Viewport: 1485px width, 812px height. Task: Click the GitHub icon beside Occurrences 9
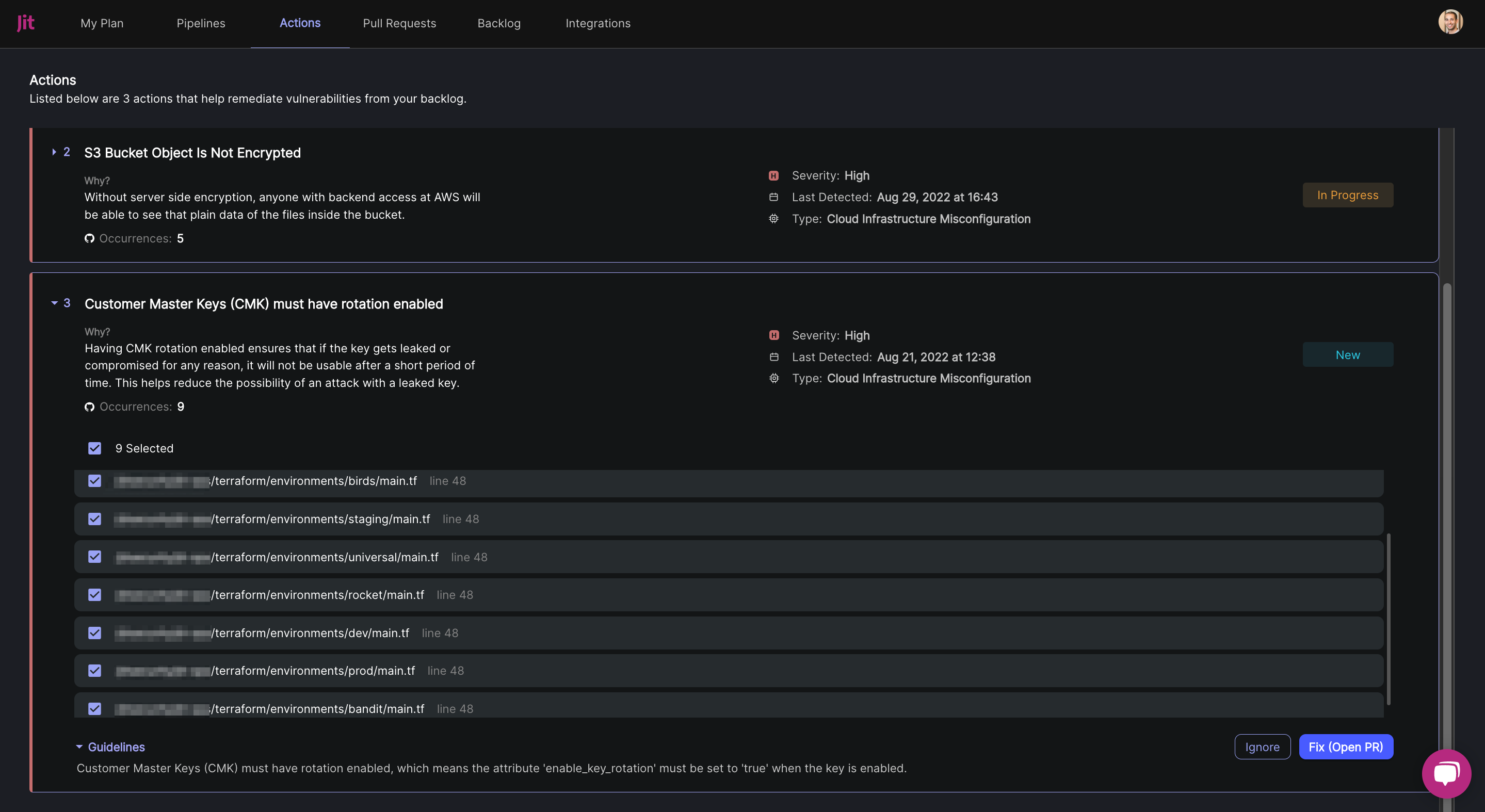tap(89, 407)
